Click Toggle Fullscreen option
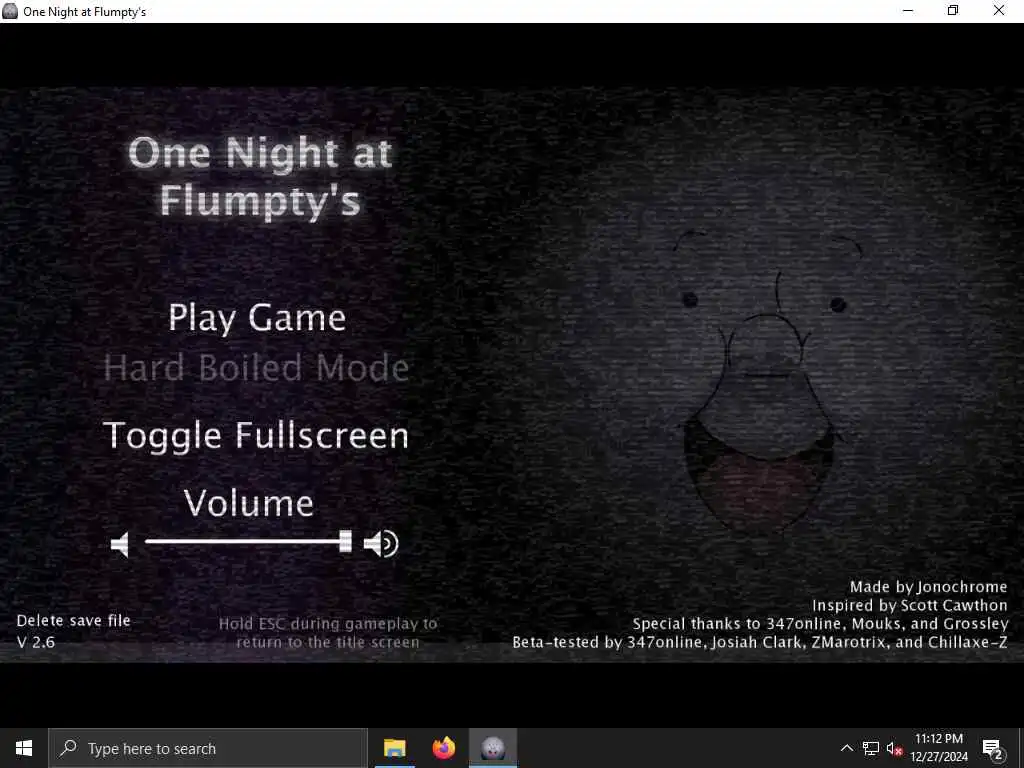1024x768 pixels. click(256, 436)
